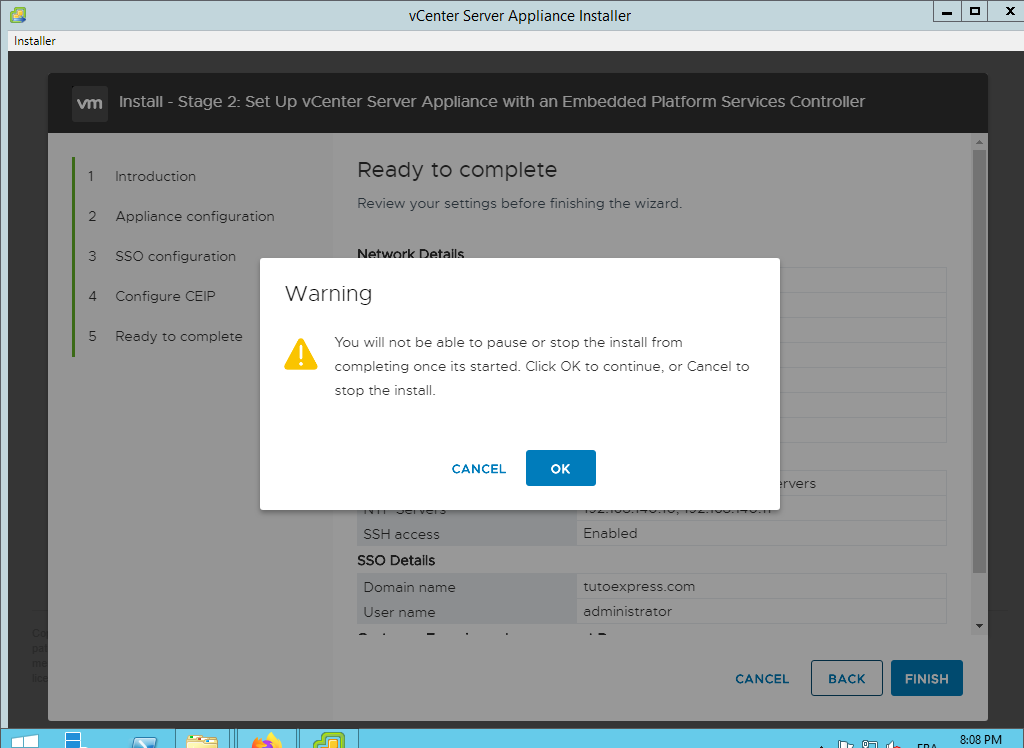Click the speaker volume tray icon
This screenshot has height=748, width=1024.
[893, 744]
